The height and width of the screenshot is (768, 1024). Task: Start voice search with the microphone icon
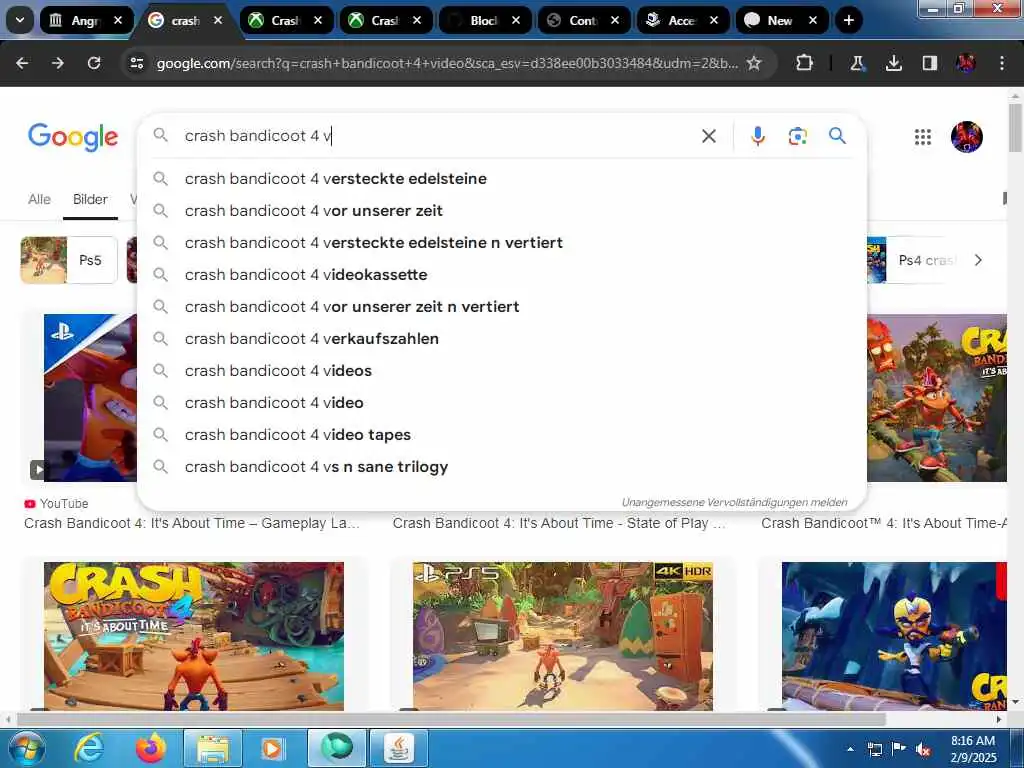coord(758,136)
